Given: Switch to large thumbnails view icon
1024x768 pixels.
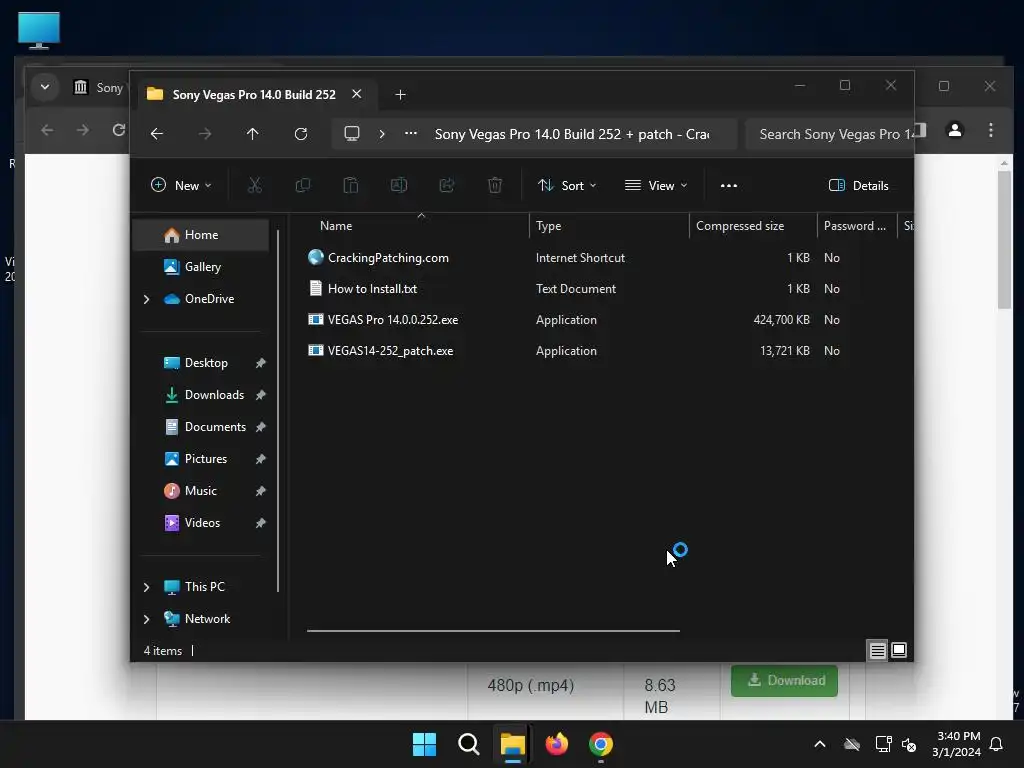Looking at the screenshot, I should click(x=899, y=650).
